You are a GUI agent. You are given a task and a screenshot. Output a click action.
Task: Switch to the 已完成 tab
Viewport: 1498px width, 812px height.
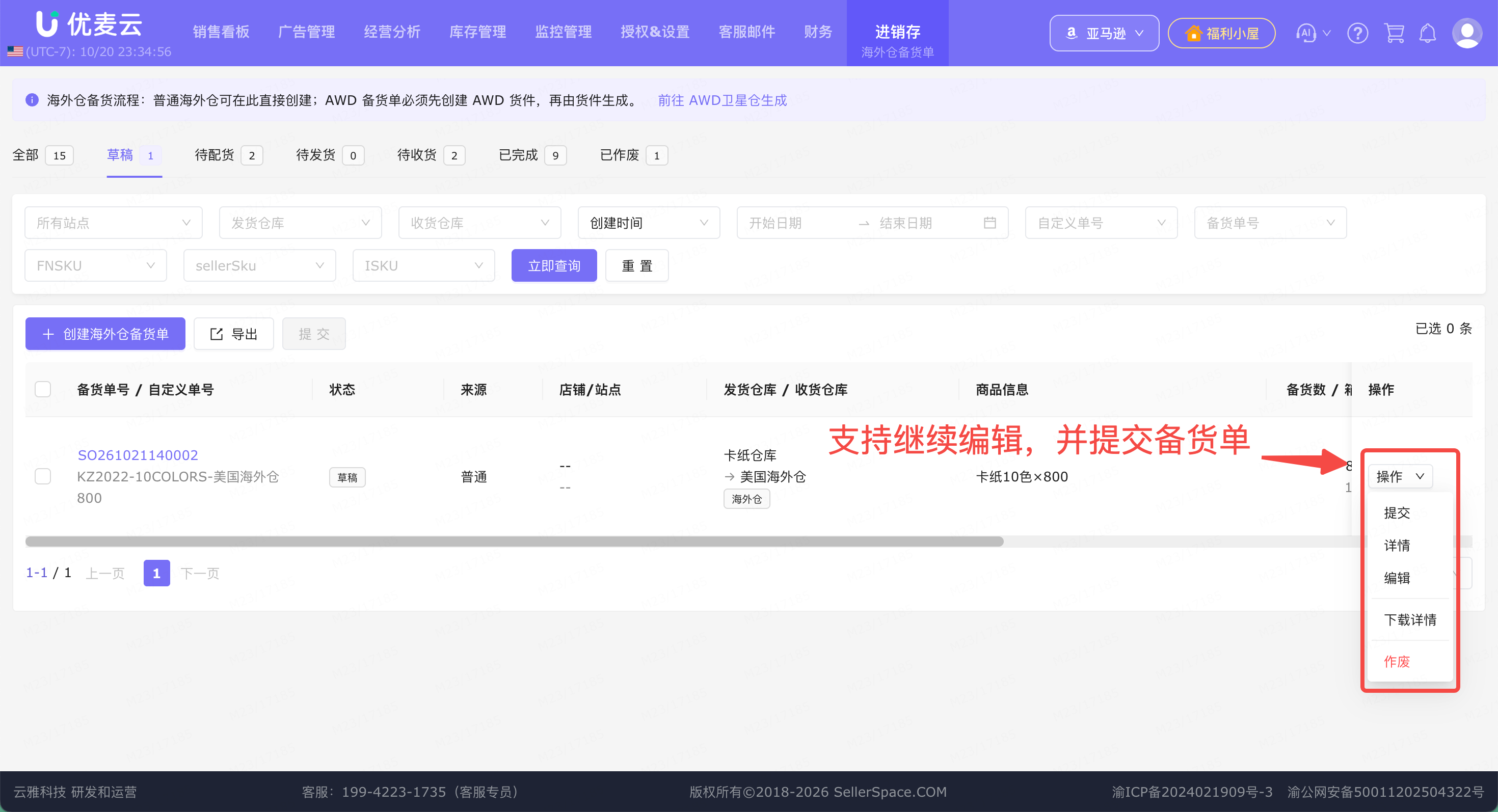[x=532, y=155]
